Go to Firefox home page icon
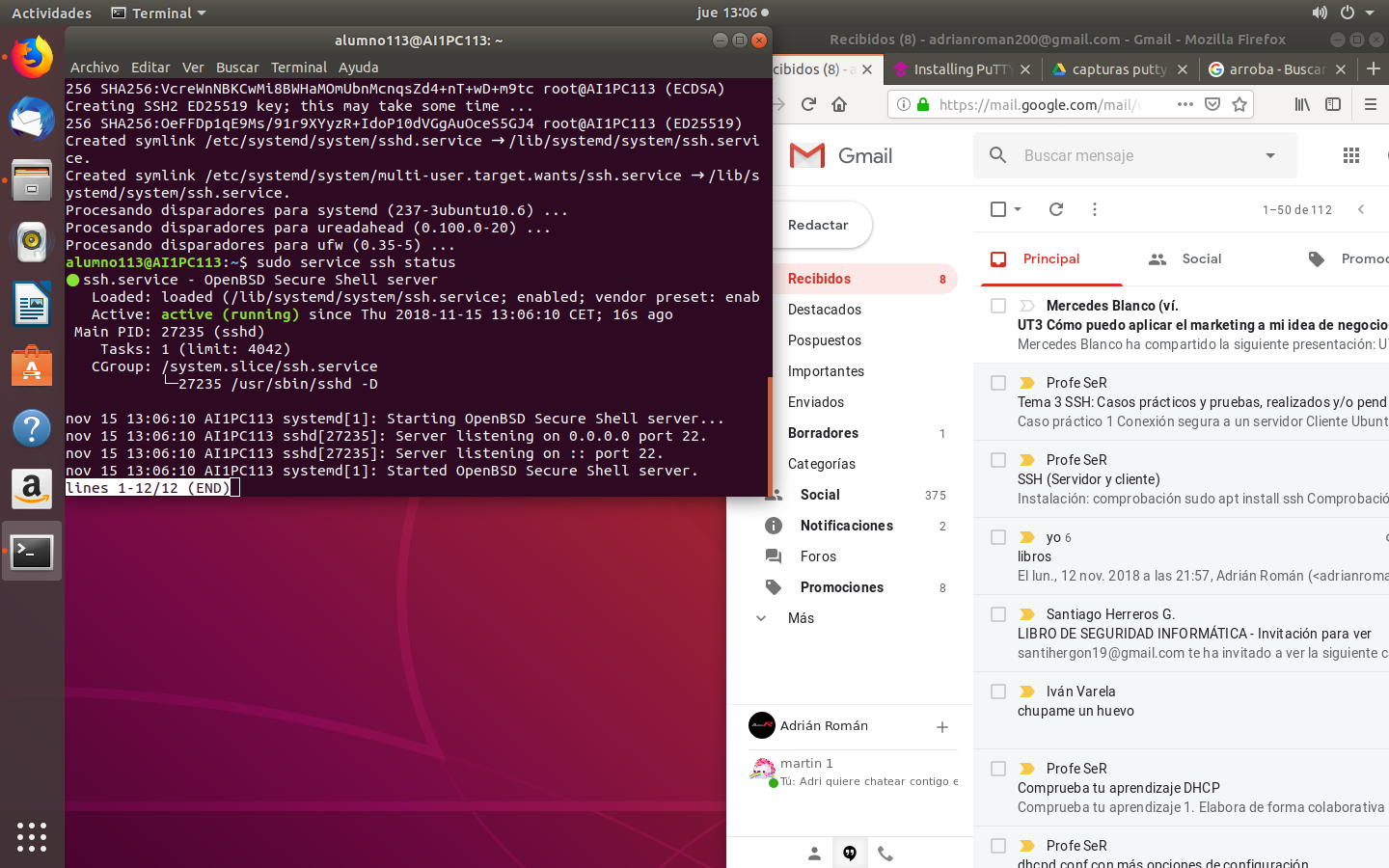 (839, 104)
